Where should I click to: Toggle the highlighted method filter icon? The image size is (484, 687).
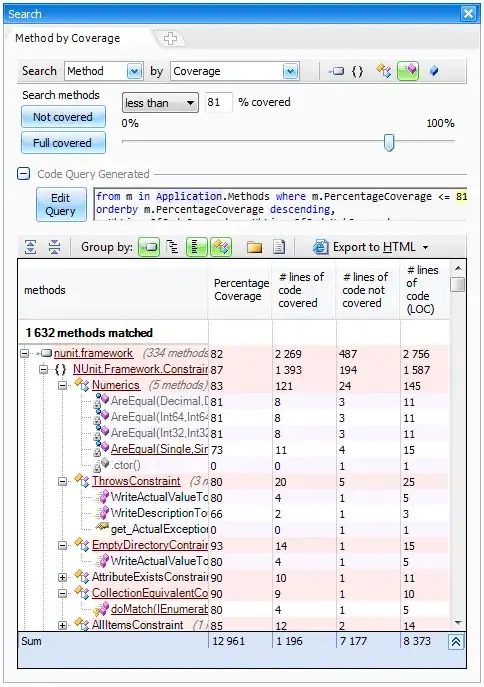408,71
